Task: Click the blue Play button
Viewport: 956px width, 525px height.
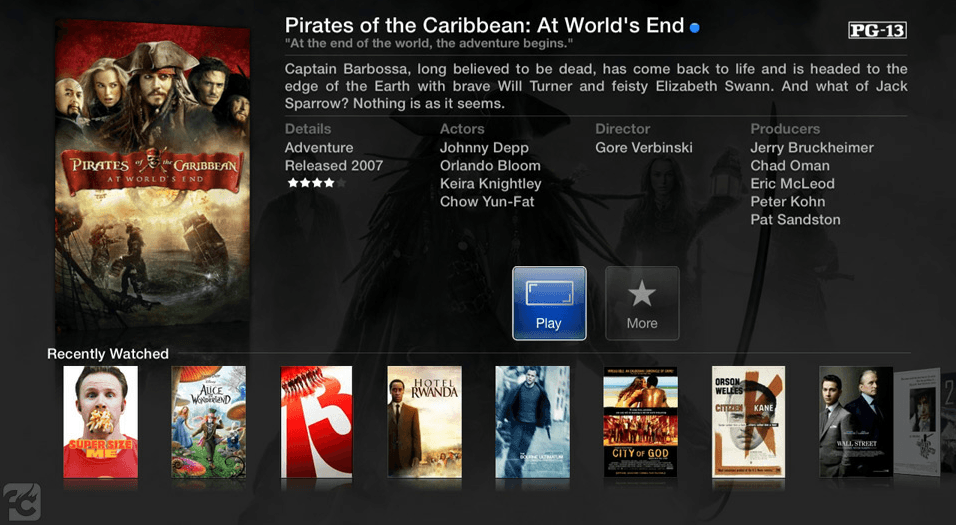Action: [x=549, y=303]
